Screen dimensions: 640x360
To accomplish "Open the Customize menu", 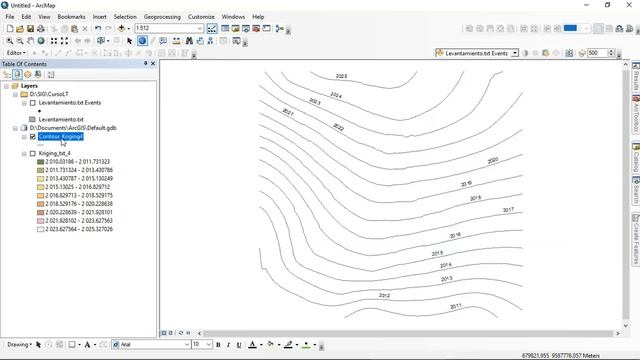I will (x=201, y=17).
